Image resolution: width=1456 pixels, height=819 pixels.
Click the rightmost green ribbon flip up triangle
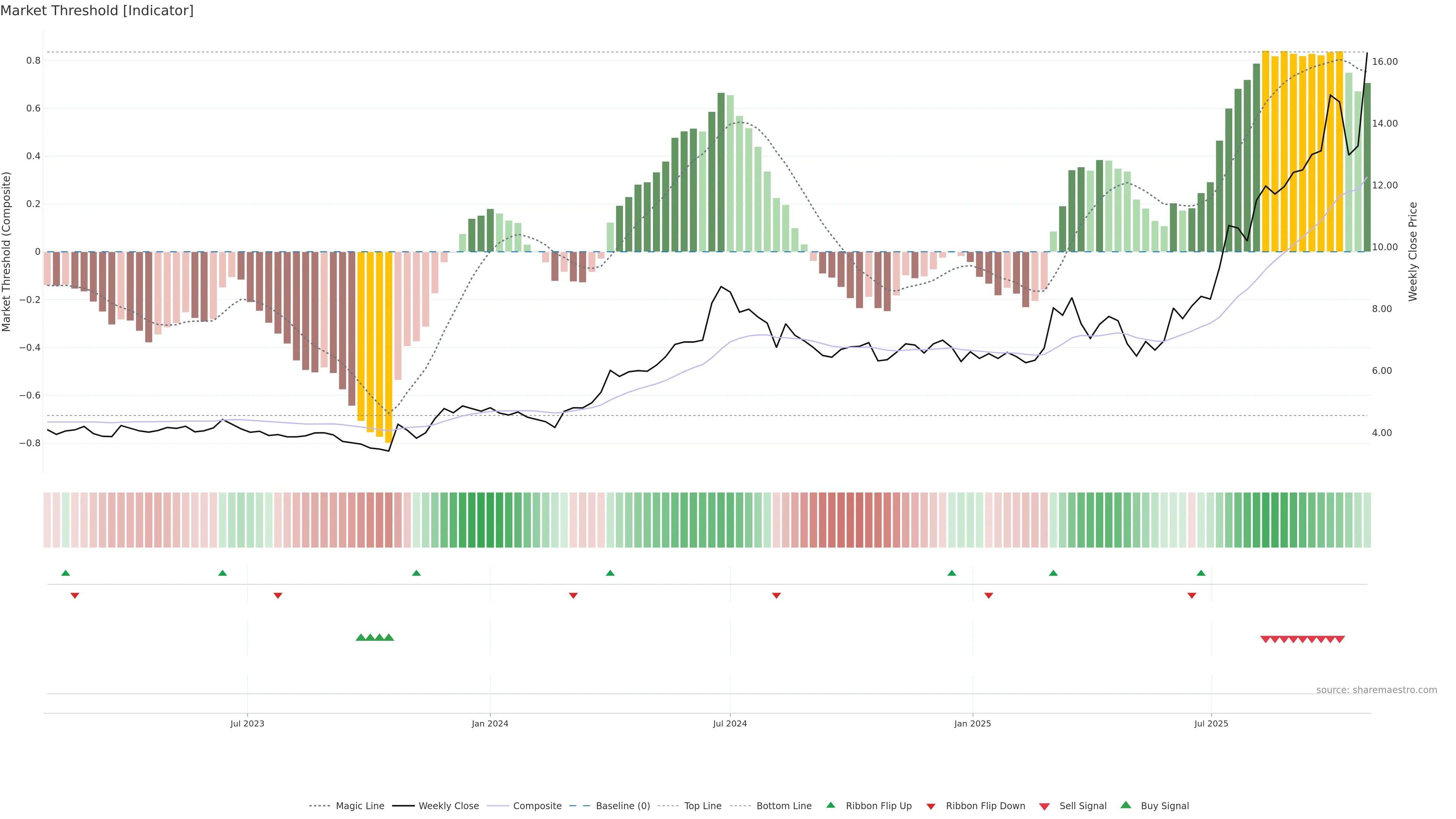tap(1201, 573)
